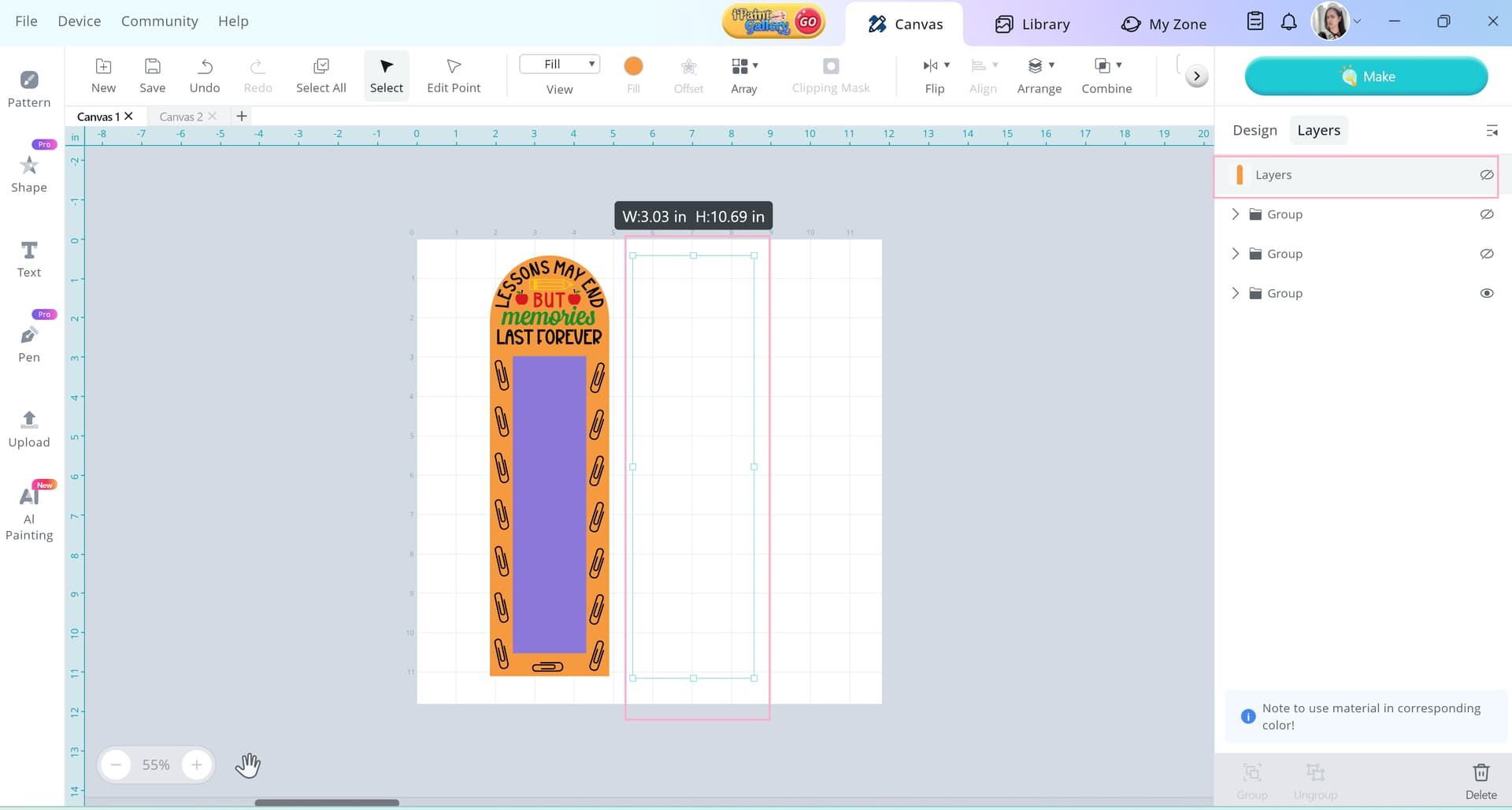The width and height of the screenshot is (1512, 810).
Task: Expand more toolbar options arrow
Action: (1196, 76)
